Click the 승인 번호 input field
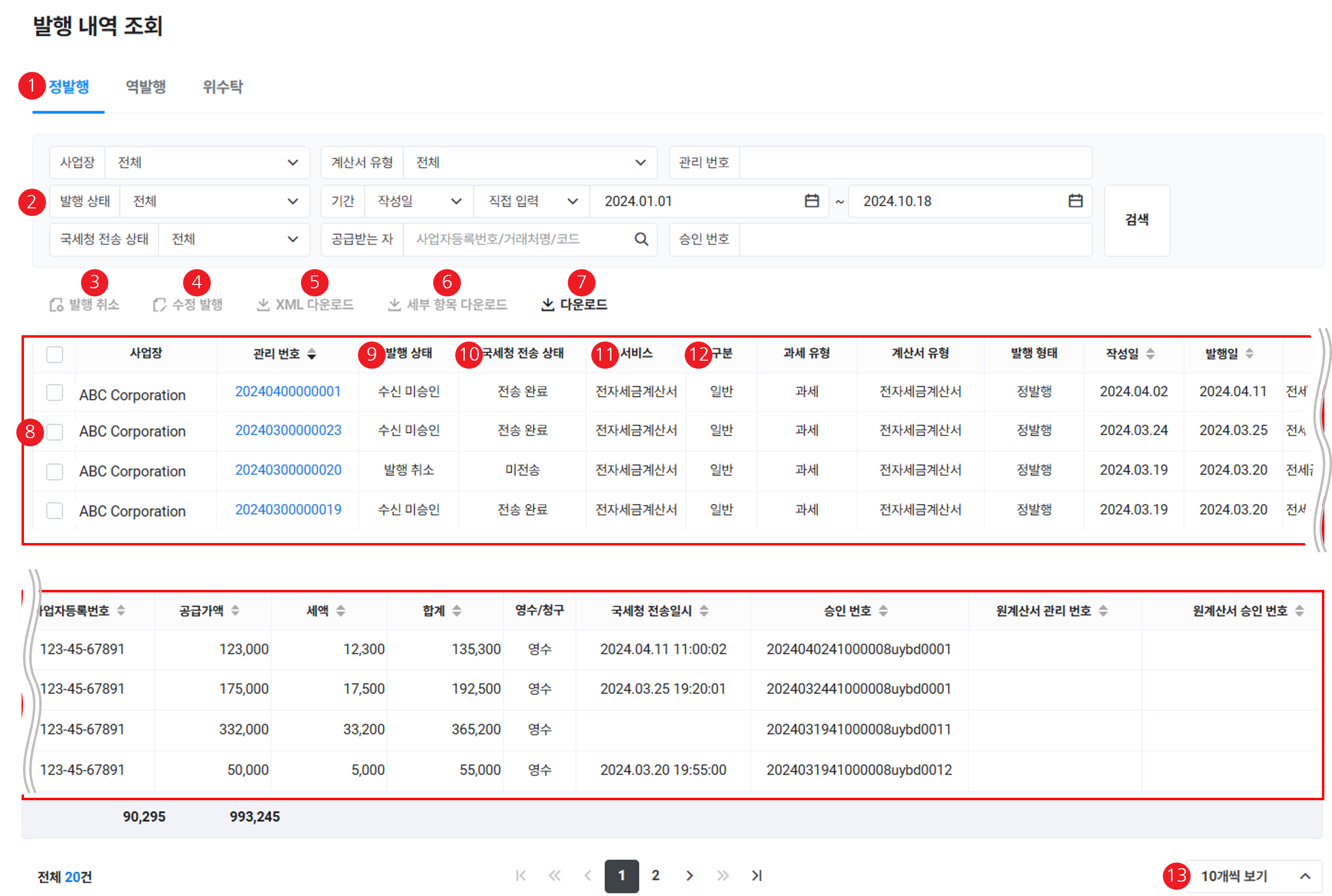The height and width of the screenshot is (896, 1332). [915, 239]
